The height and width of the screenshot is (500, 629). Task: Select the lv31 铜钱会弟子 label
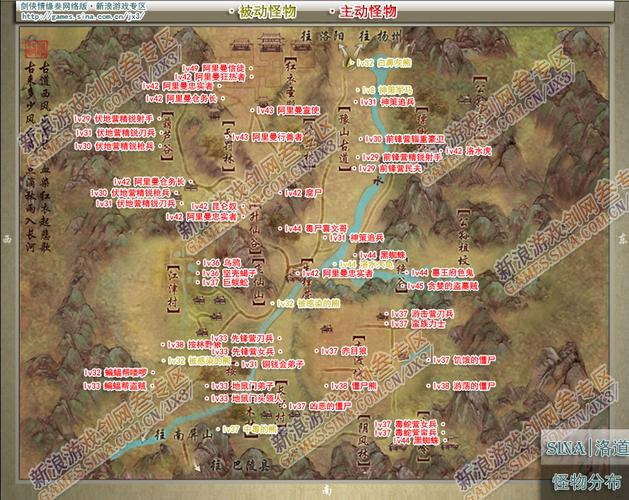[272, 364]
